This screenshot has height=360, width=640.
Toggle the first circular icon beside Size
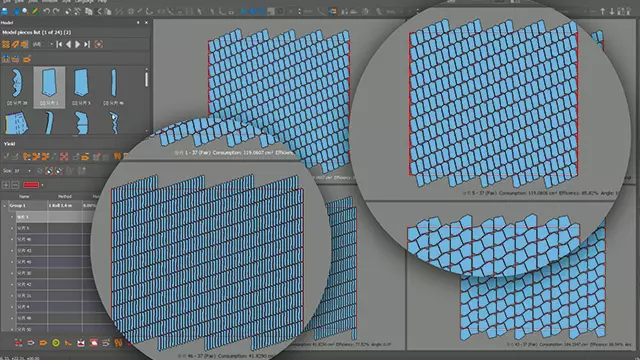tap(49, 171)
